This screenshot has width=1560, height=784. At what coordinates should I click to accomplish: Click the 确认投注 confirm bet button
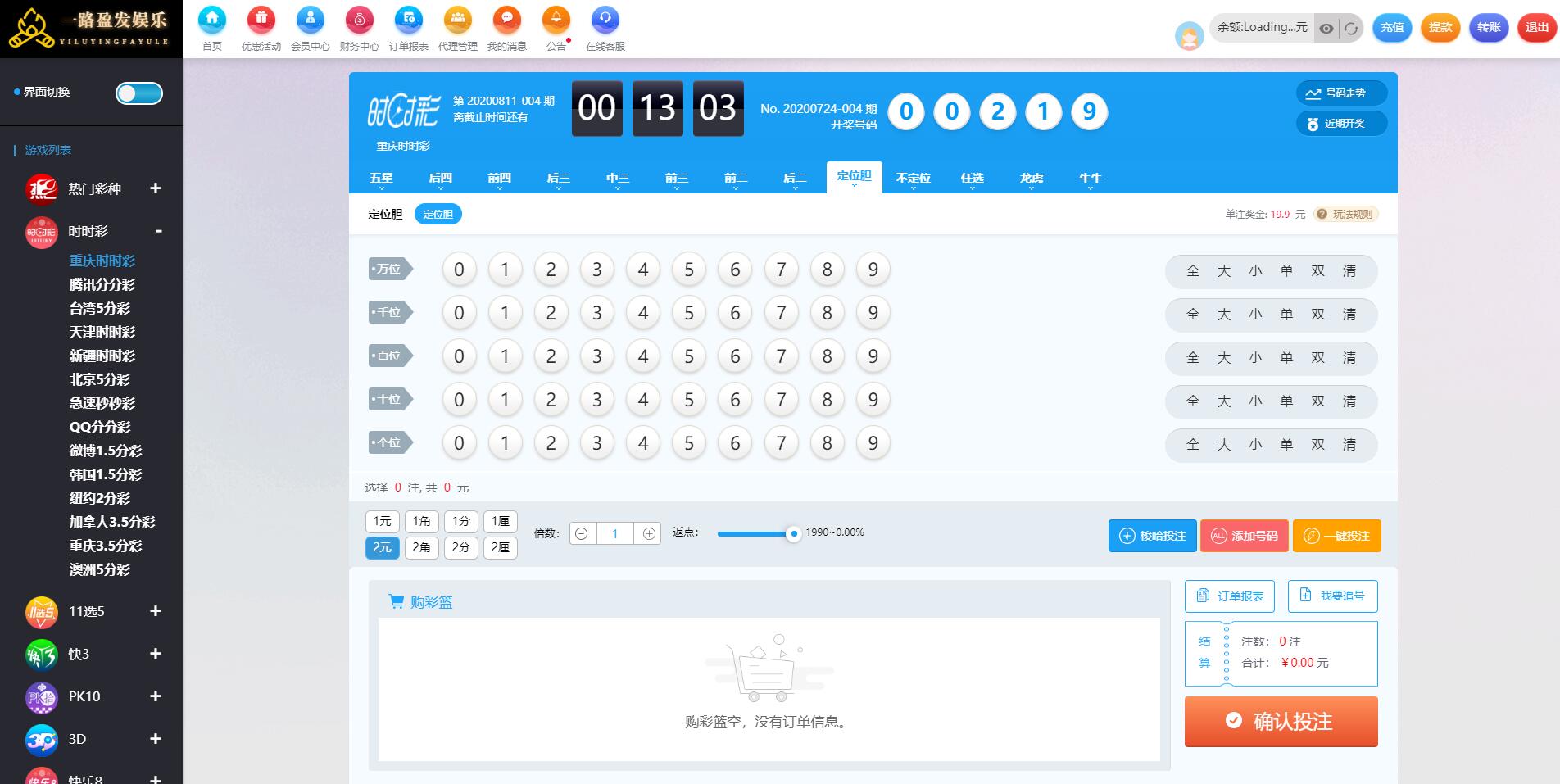point(1281,722)
